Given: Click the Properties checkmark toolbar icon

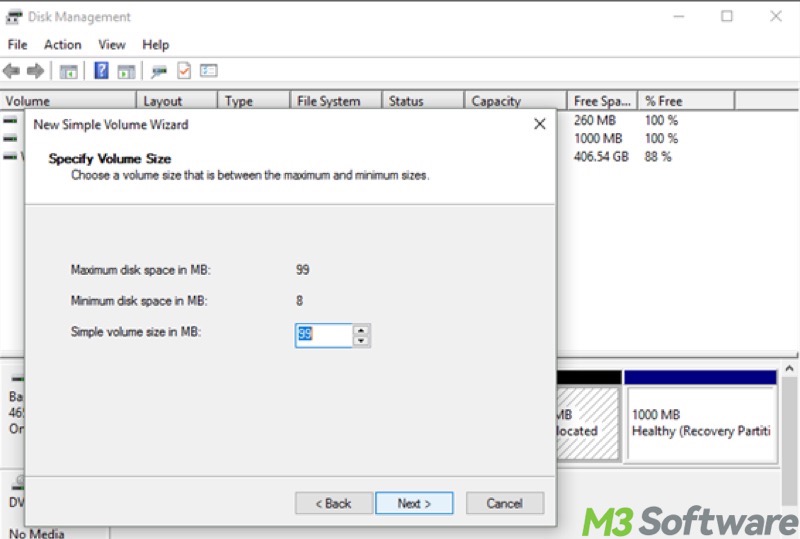Looking at the screenshot, I should [184, 71].
